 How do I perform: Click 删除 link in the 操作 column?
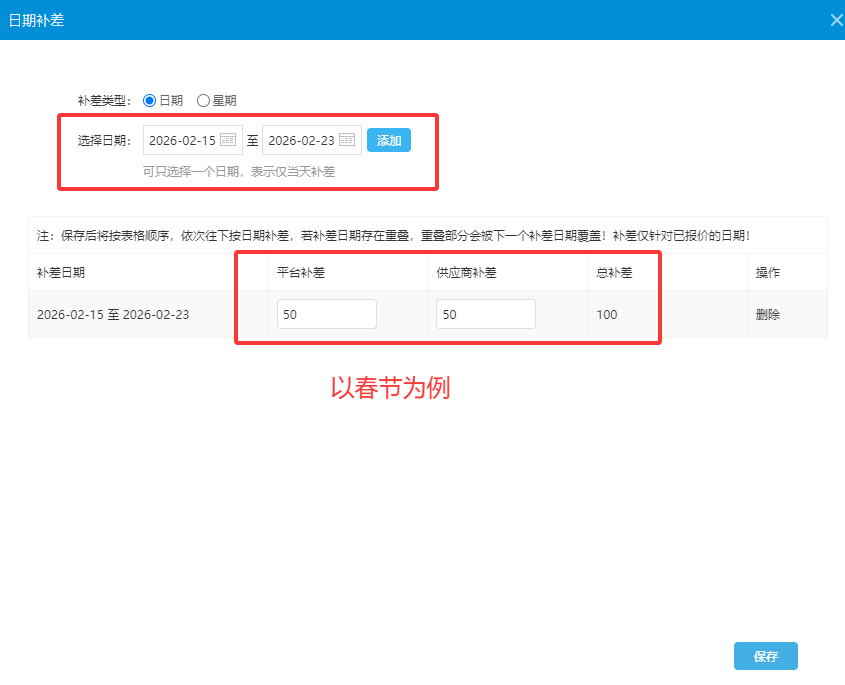click(768, 314)
